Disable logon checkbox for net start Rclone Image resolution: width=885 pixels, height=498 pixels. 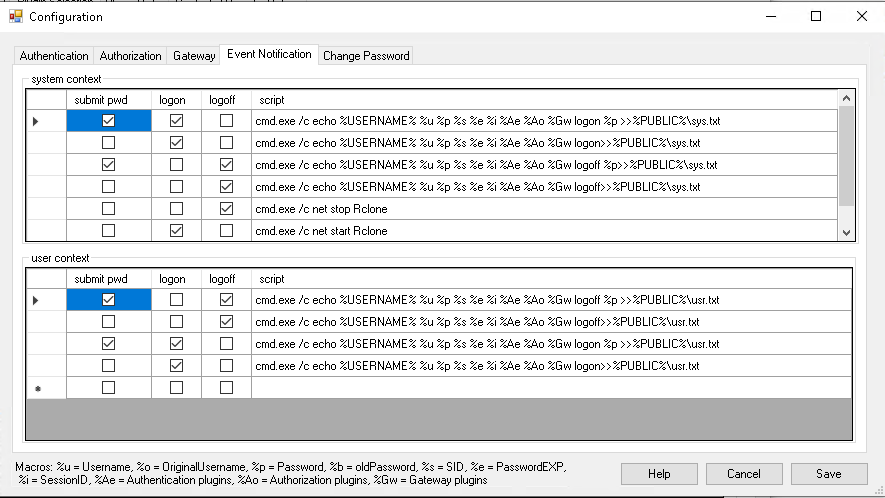tap(177, 231)
